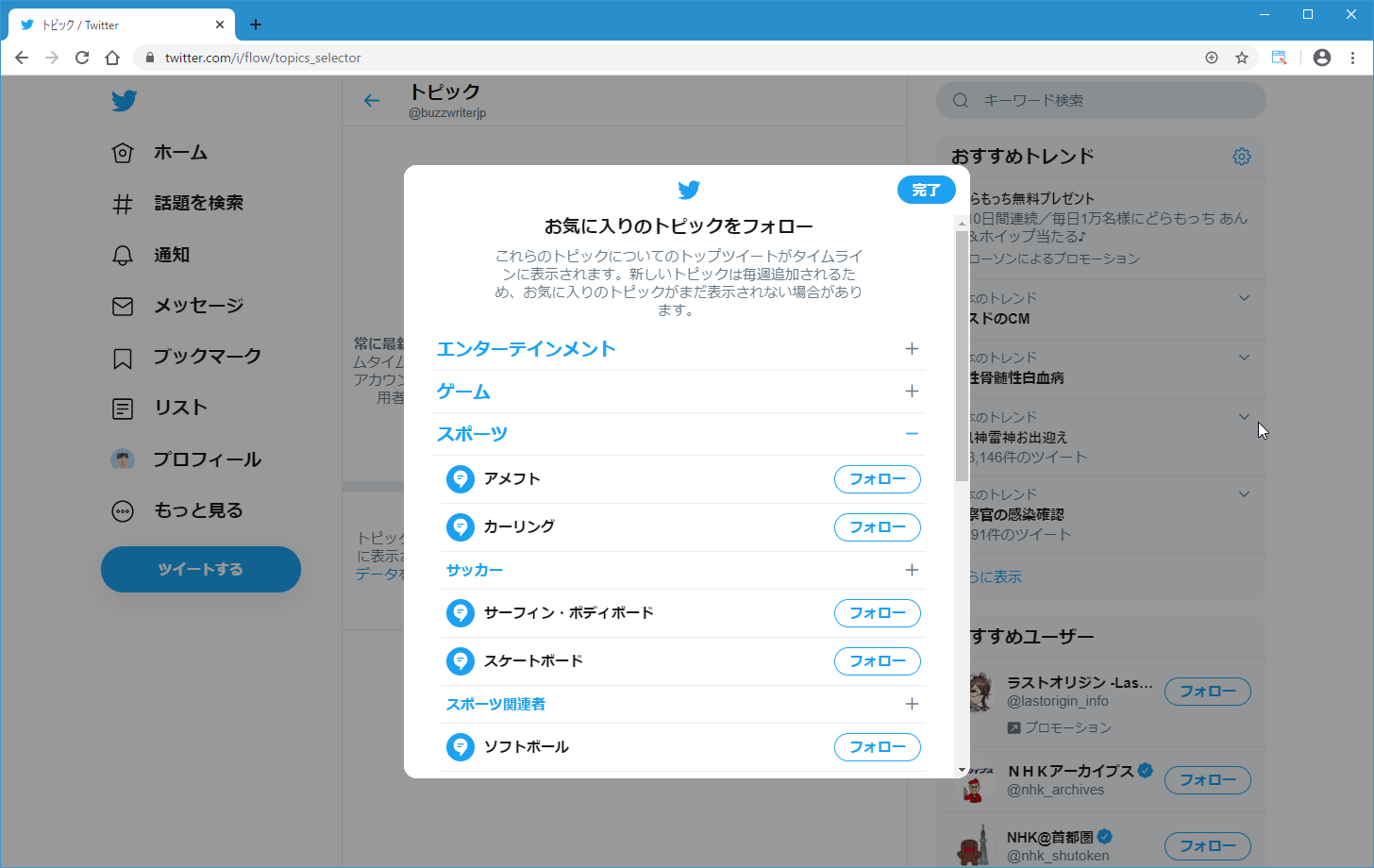The image size is (1374, 868).
Task: Click the 完了 button in the dialog
Action: [x=926, y=190]
